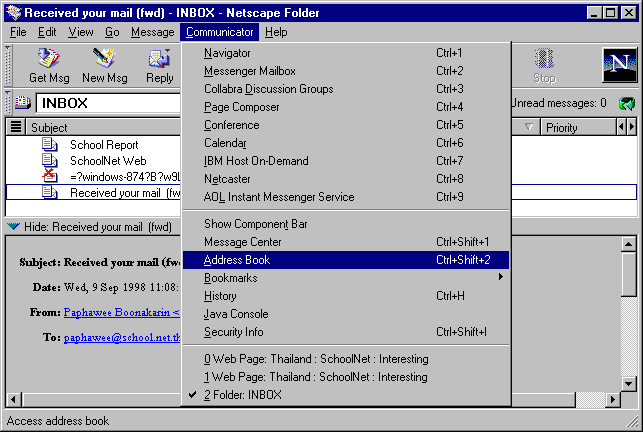The image size is (643, 432).
Task: Select Show Component Bar
Action: (346, 224)
